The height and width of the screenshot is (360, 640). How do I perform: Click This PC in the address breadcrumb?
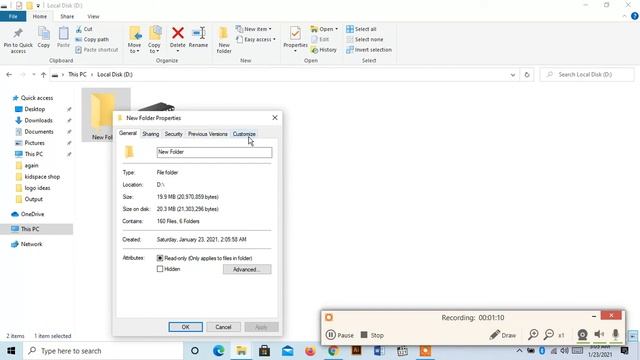(77, 75)
